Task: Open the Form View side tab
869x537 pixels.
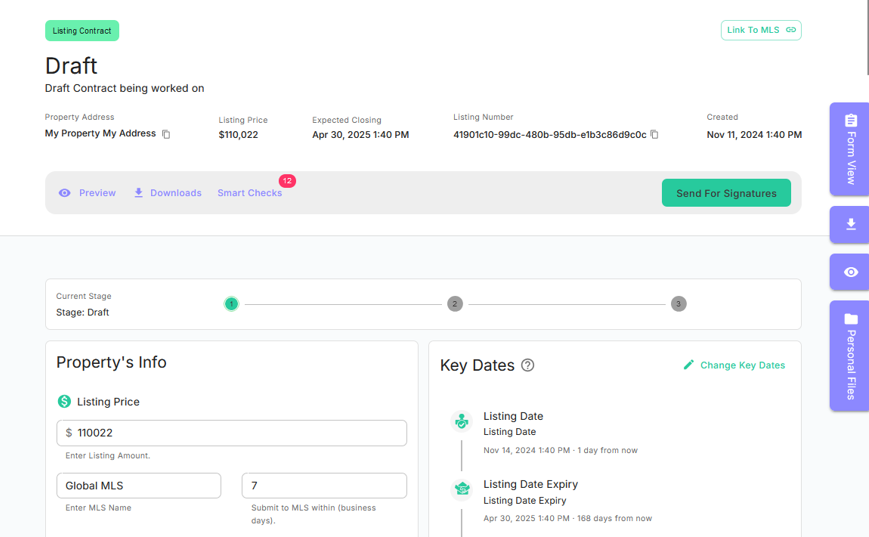Action: click(x=850, y=148)
